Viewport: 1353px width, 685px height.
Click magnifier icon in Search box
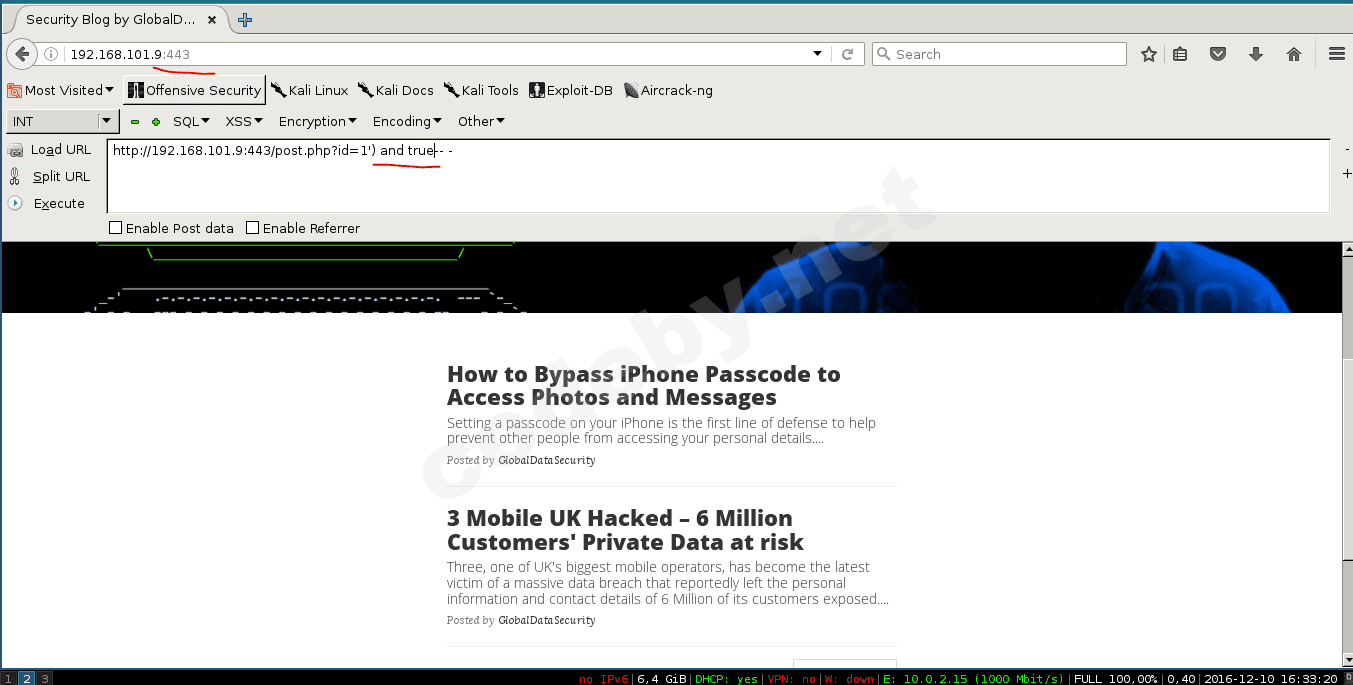(x=884, y=54)
